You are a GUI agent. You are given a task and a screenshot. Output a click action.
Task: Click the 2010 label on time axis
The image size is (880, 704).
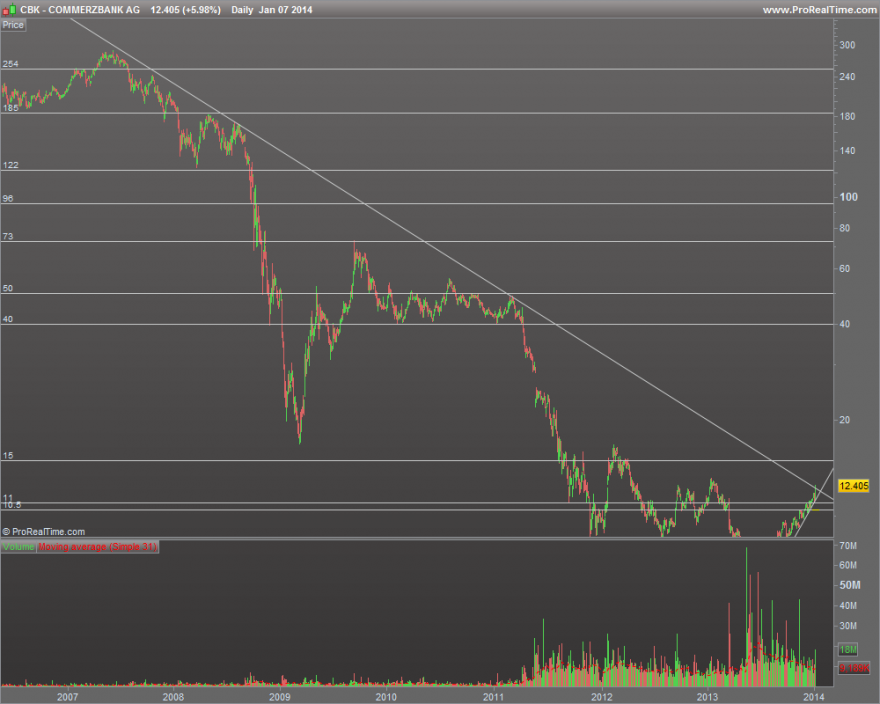pos(386,697)
